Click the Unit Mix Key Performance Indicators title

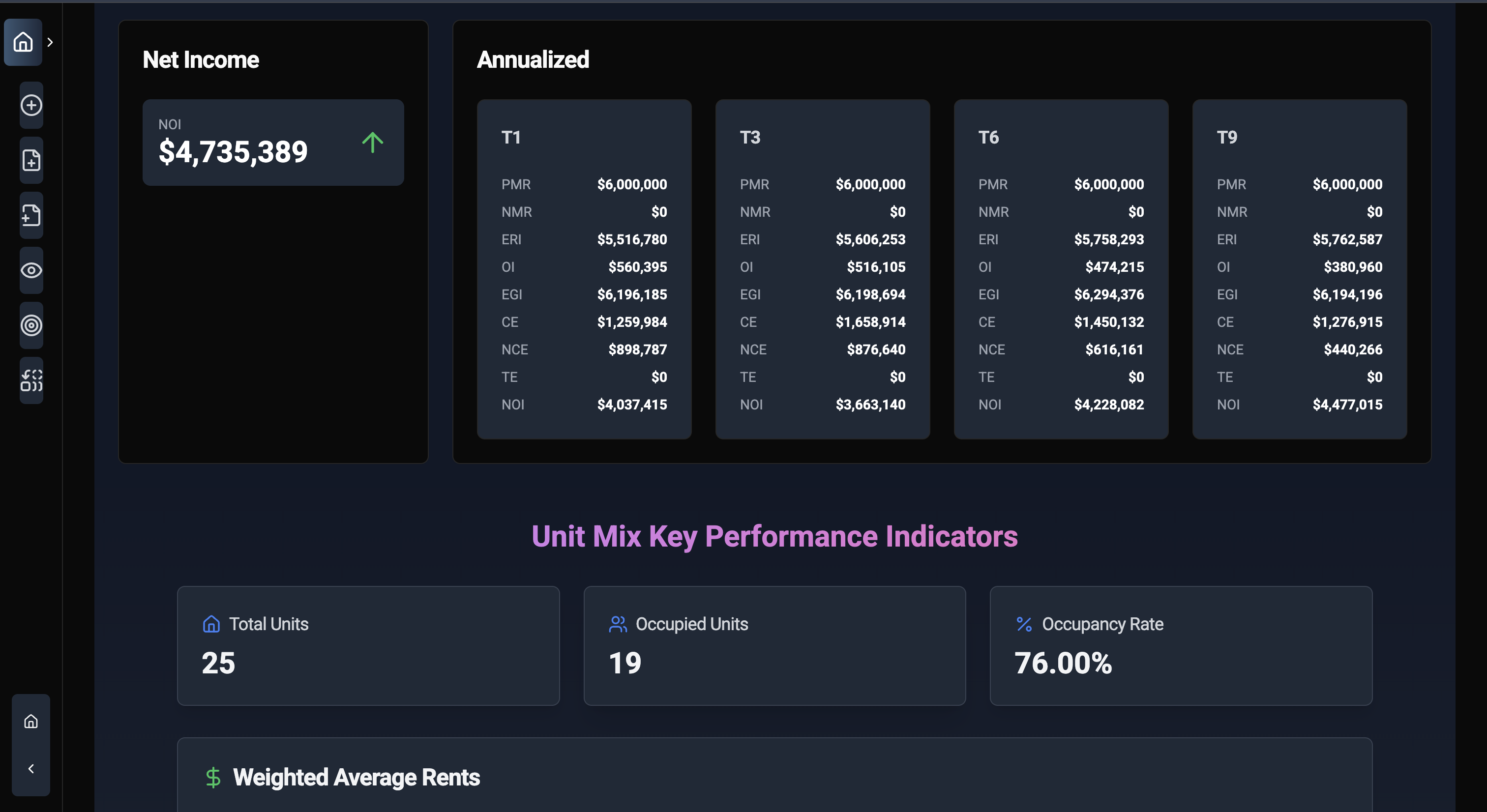pyautogui.click(x=774, y=536)
